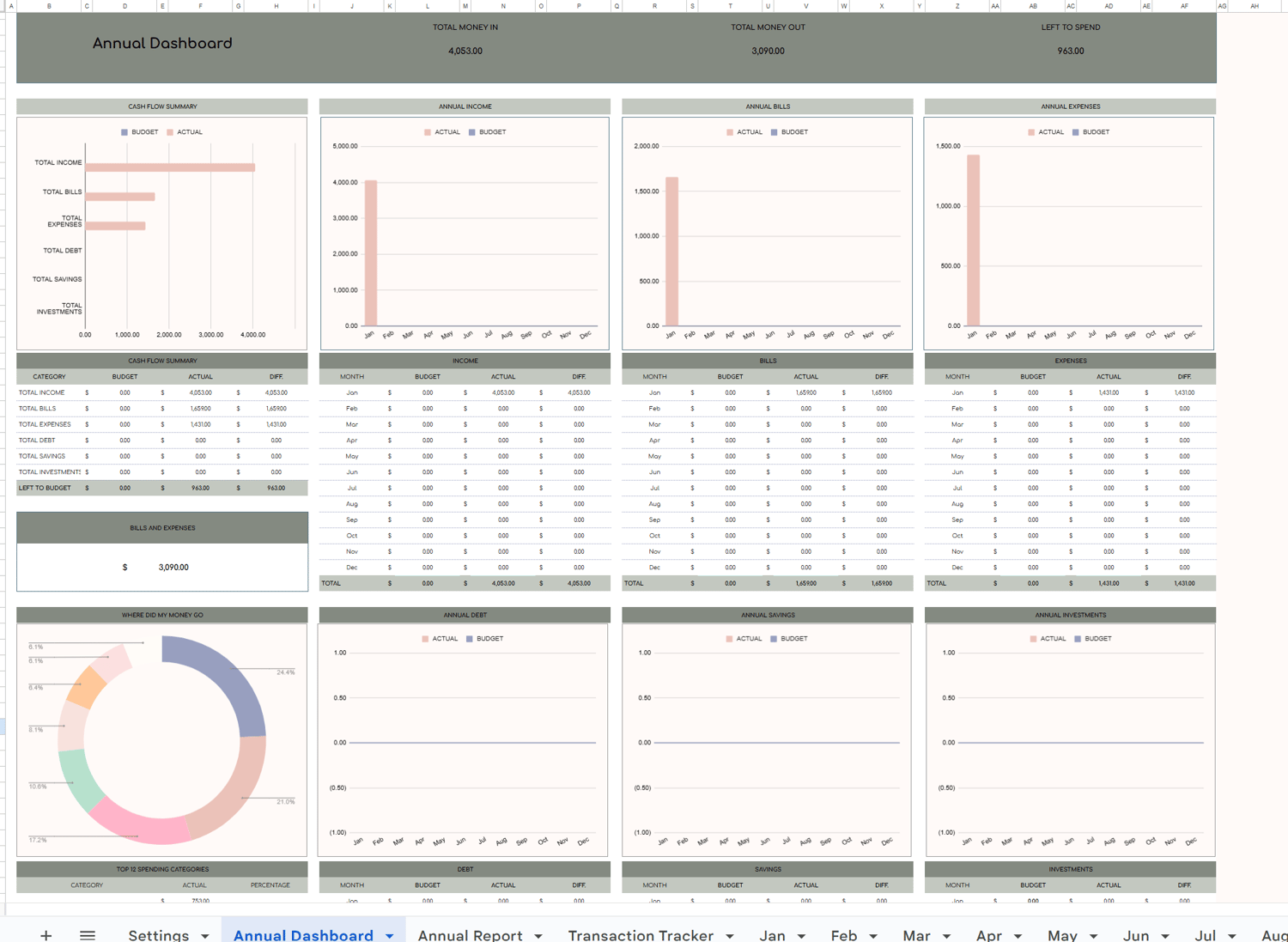Open the Annual Dashboard tab dropdown arrow
The width and height of the screenshot is (1288, 942).
390,935
